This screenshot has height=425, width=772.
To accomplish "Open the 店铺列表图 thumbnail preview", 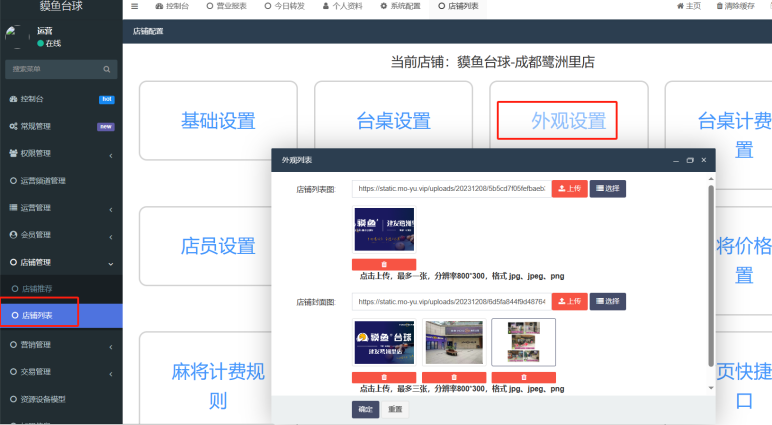I will click(384, 229).
